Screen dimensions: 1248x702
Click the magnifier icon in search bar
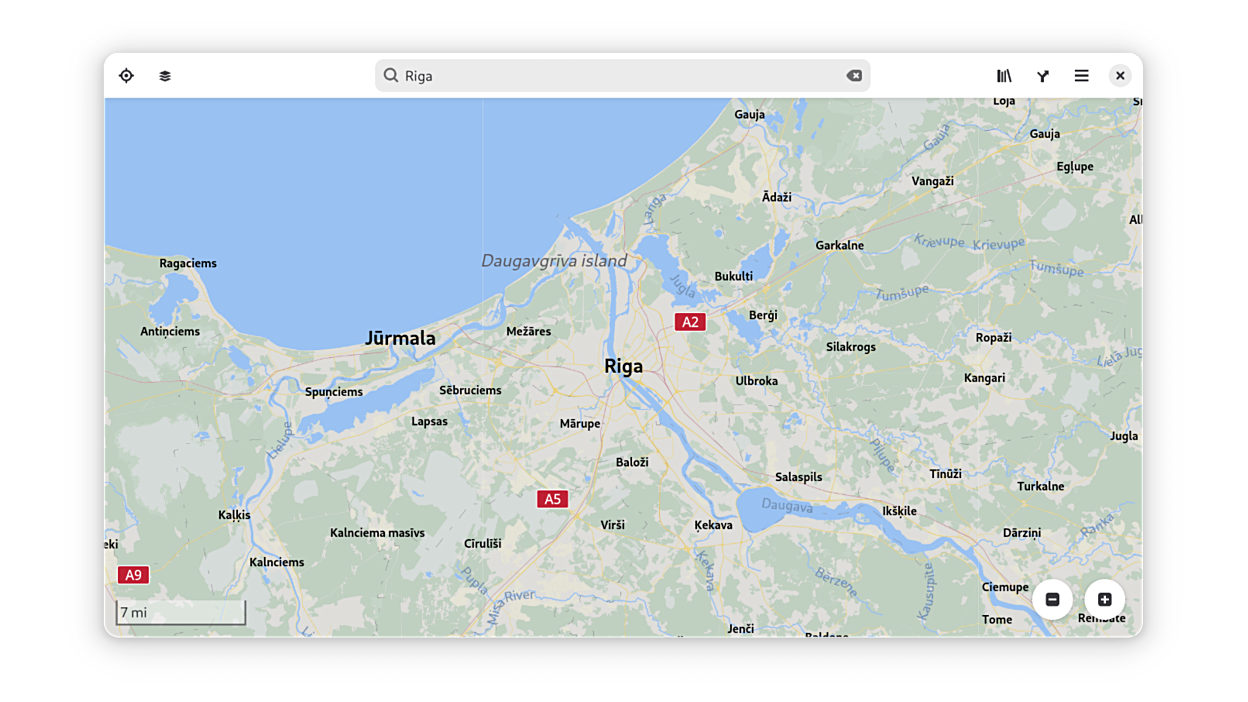391,76
